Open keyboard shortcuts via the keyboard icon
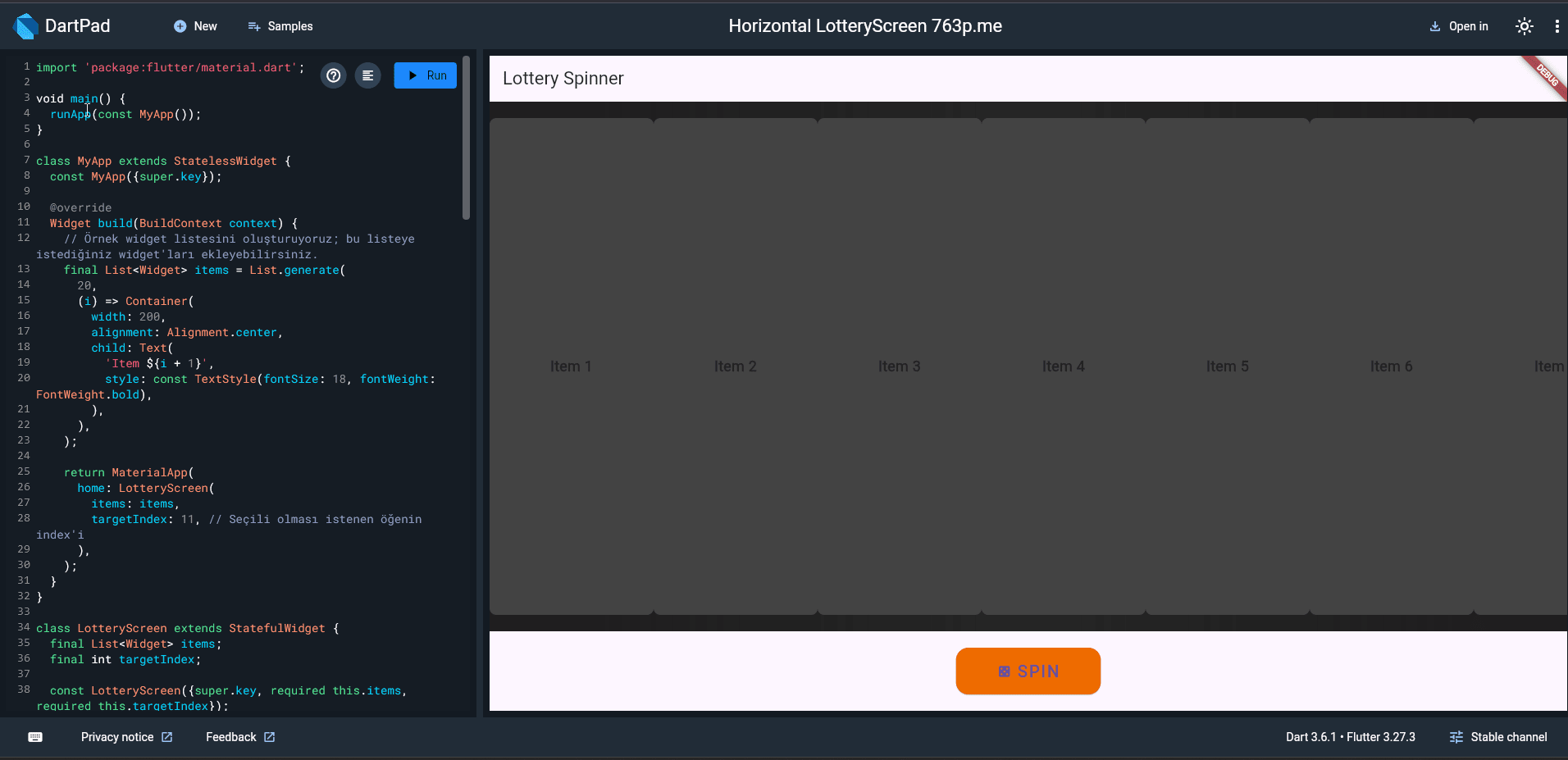1568x760 pixels. [34, 736]
